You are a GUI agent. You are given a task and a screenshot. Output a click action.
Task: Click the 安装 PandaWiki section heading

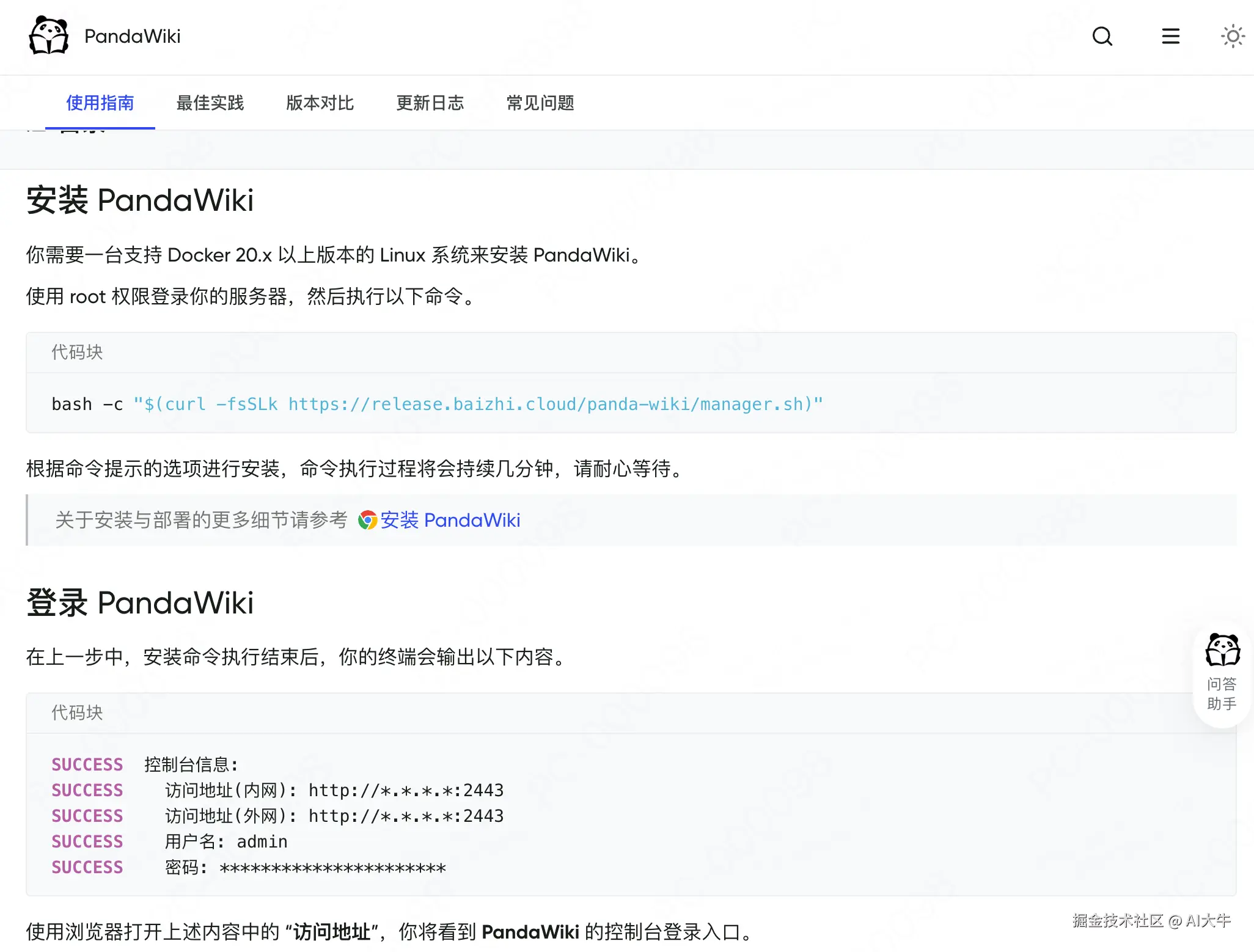coord(140,200)
